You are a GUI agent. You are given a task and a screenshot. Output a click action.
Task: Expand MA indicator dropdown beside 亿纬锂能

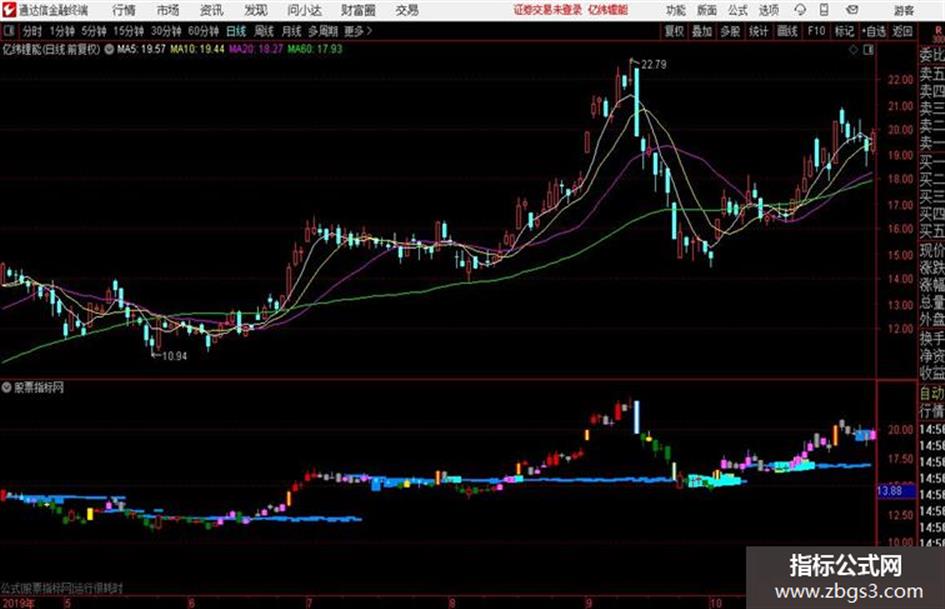point(109,49)
